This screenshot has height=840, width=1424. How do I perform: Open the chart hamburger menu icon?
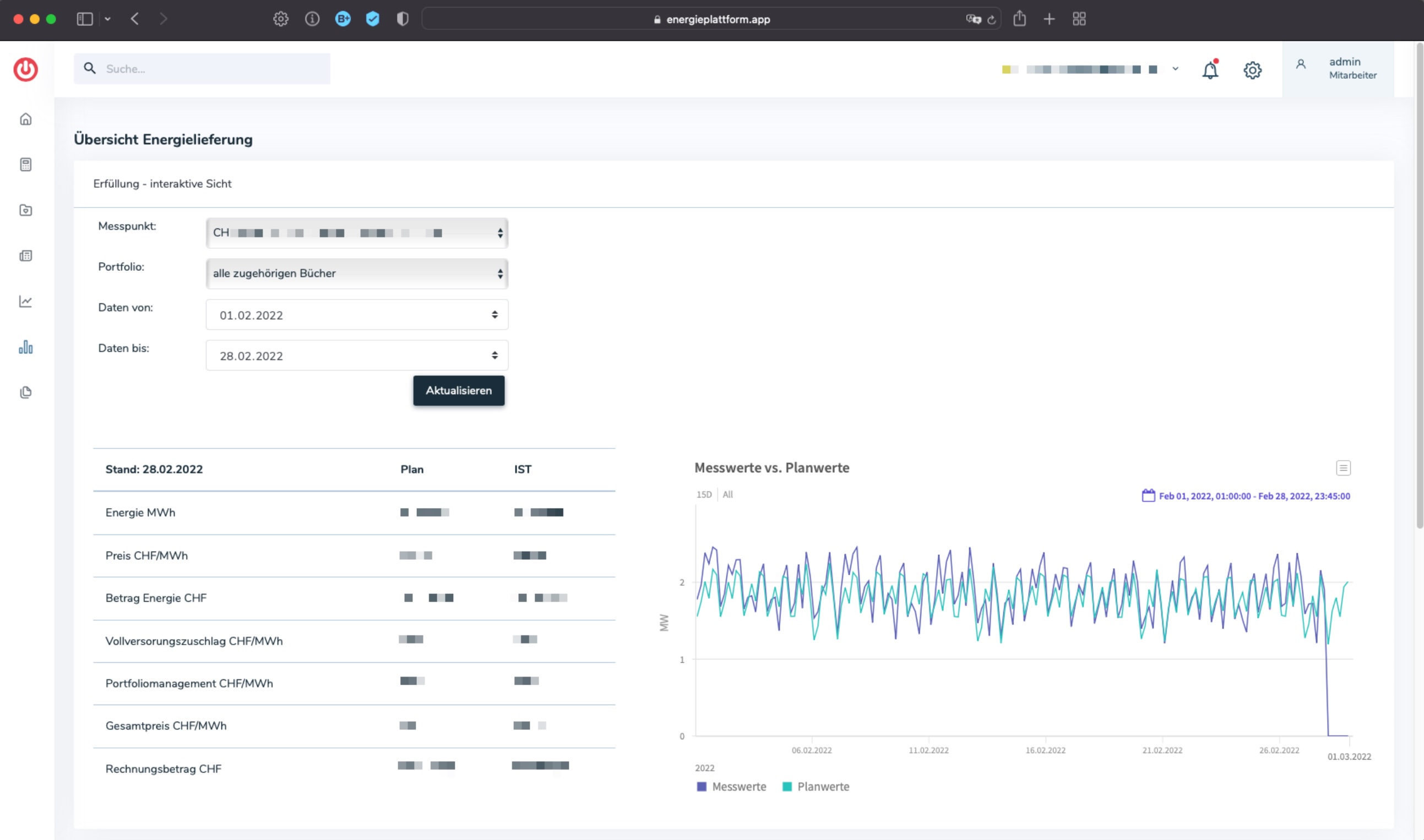click(1343, 468)
